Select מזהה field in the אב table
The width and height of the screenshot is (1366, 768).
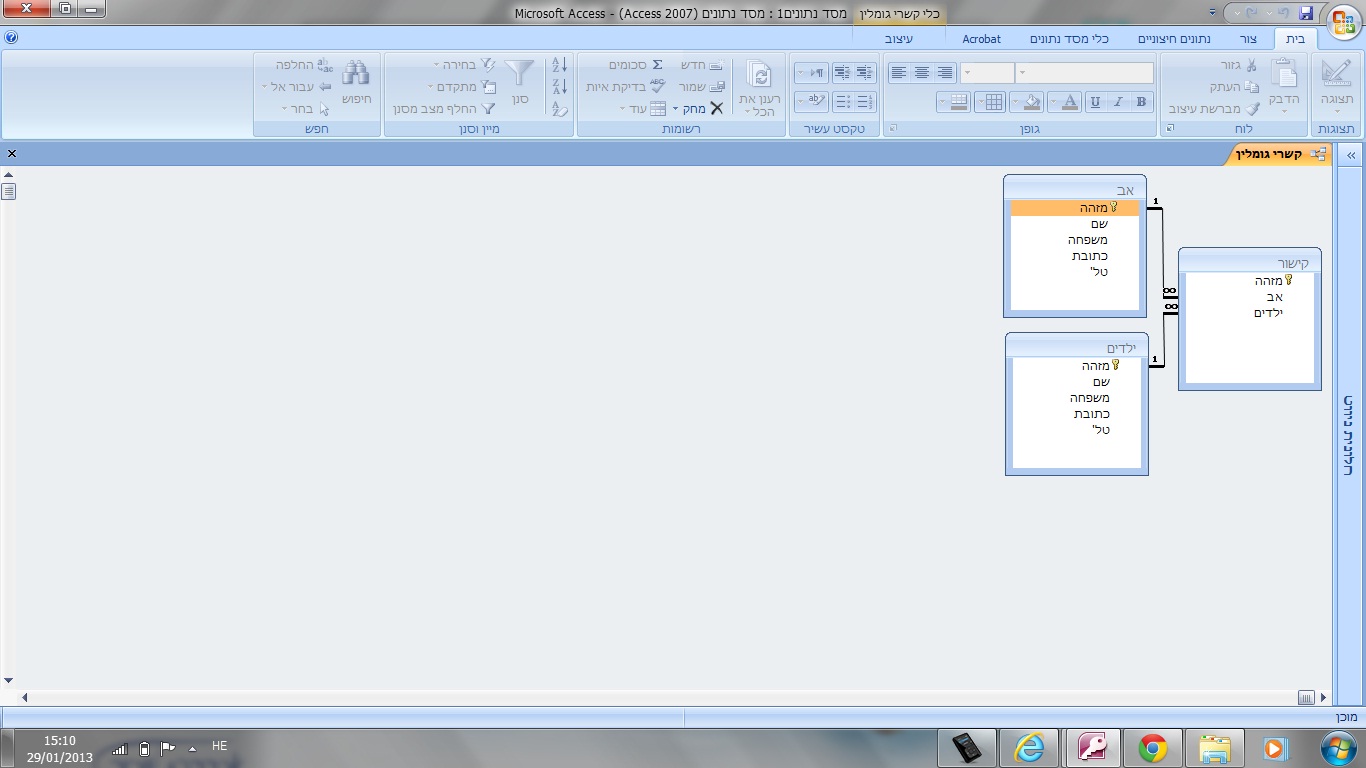click(x=1075, y=208)
